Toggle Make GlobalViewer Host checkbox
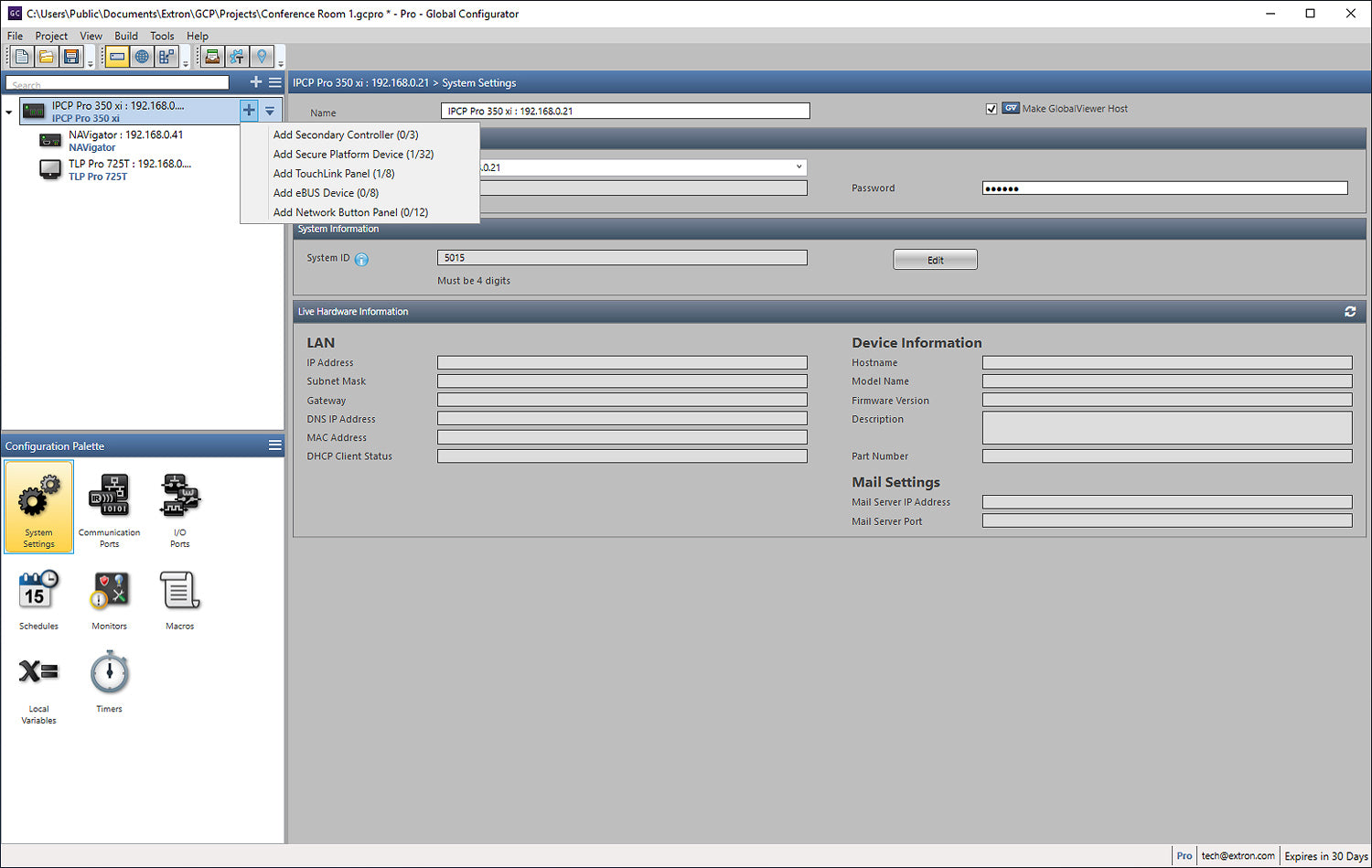The image size is (1372, 868). (x=991, y=109)
